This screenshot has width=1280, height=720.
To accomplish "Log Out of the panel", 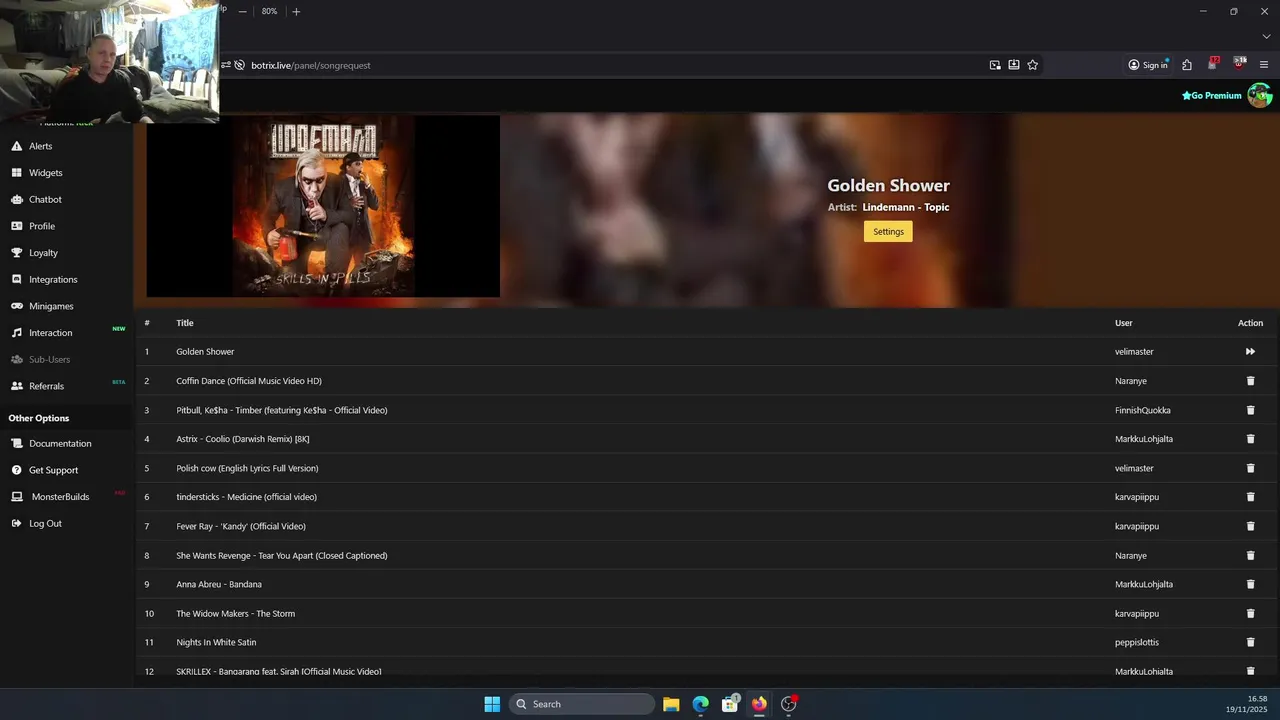I will 45,524.
